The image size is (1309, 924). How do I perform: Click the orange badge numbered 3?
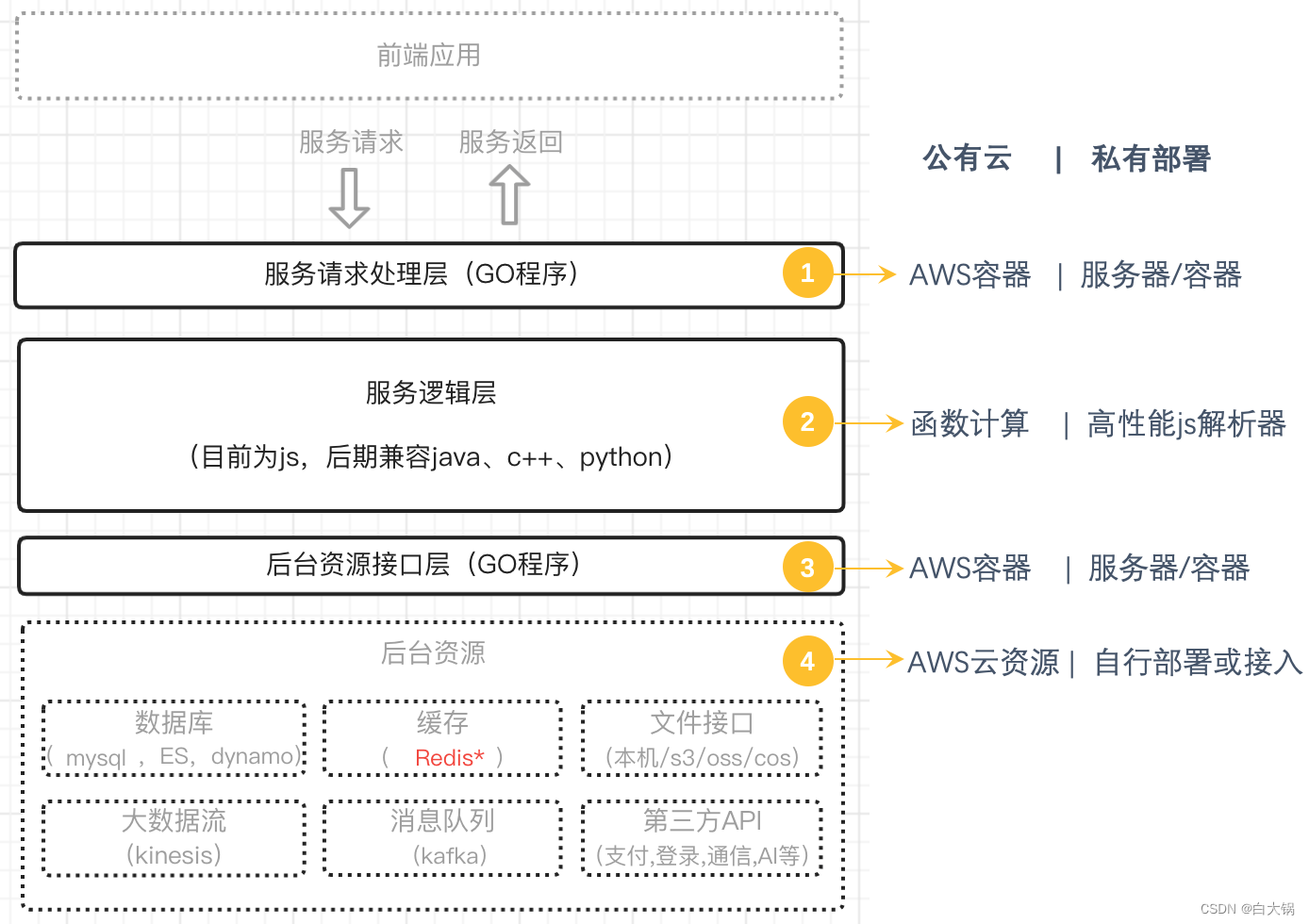tap(807, 567)
